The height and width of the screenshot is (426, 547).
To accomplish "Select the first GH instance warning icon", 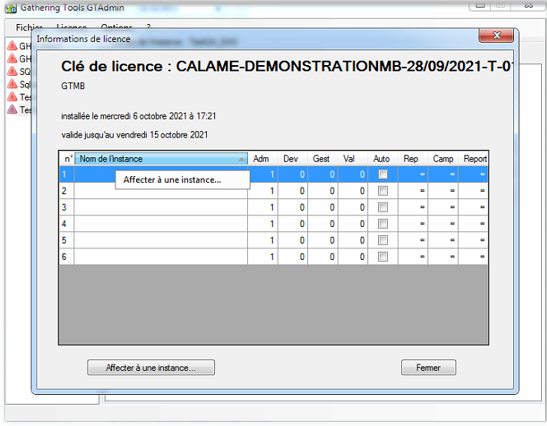I will tap(13, 45).
